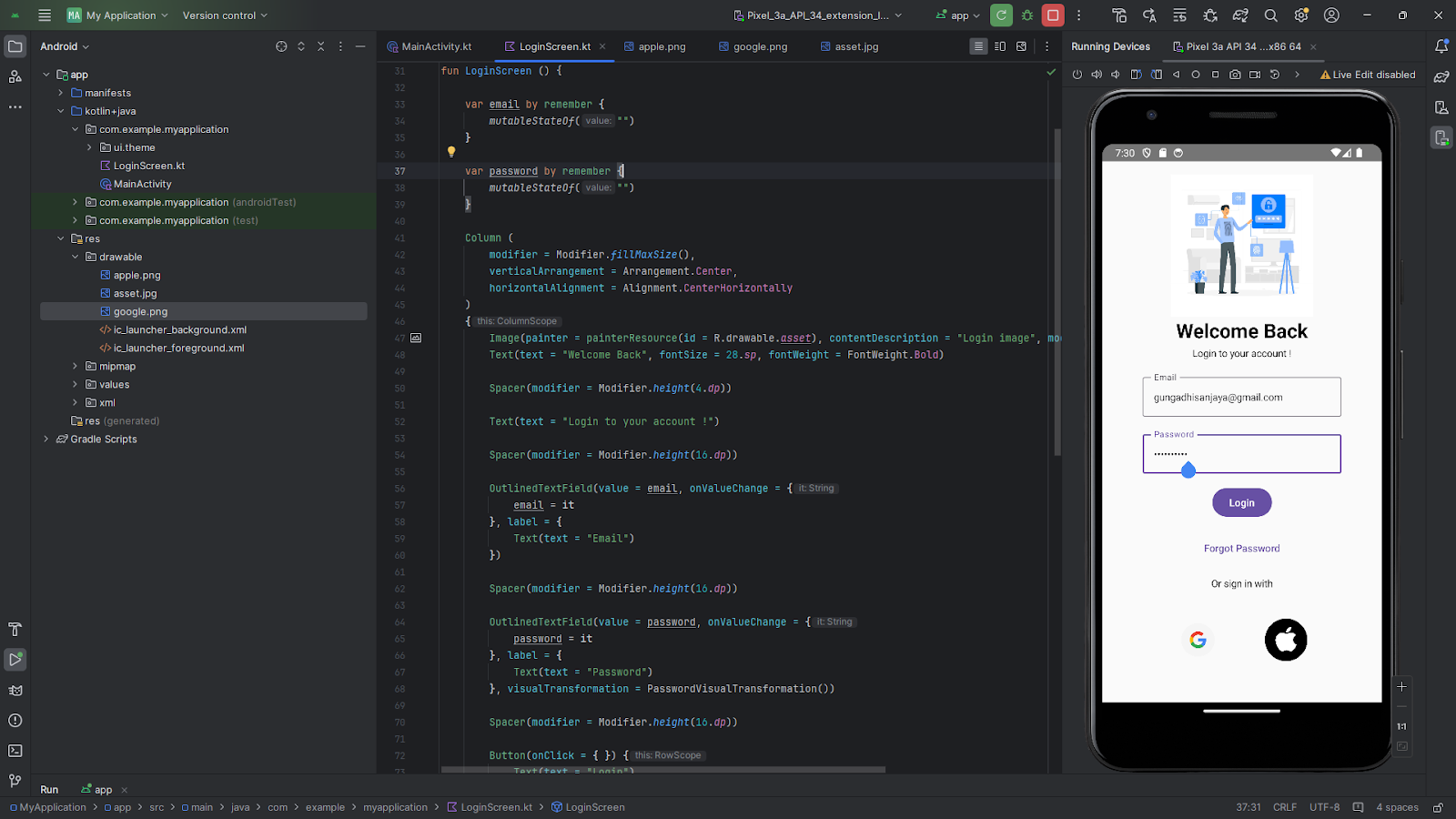Viewport: 1456px width, 819px height.
Task: Open My Application project dropdown
Action: click(x=117, y=15)
